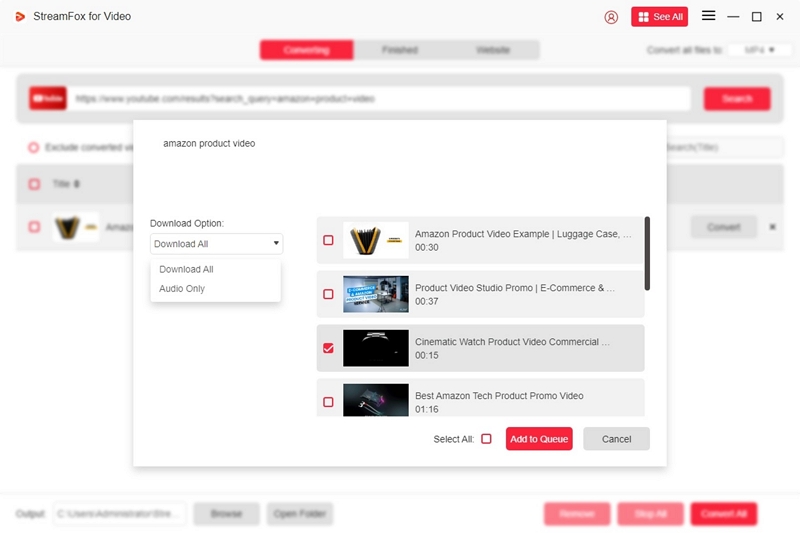The image size is (800, 533).
Task: Click the Luggage Case video thumbnail
Action: (x=376, y=240)
